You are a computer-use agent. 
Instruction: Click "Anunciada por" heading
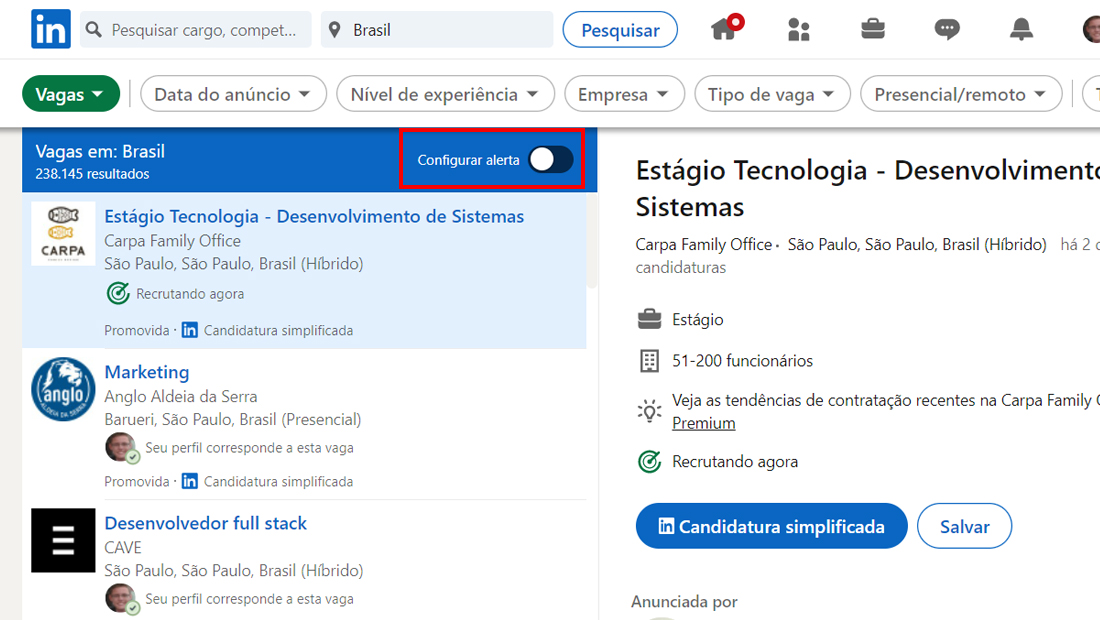684,602
